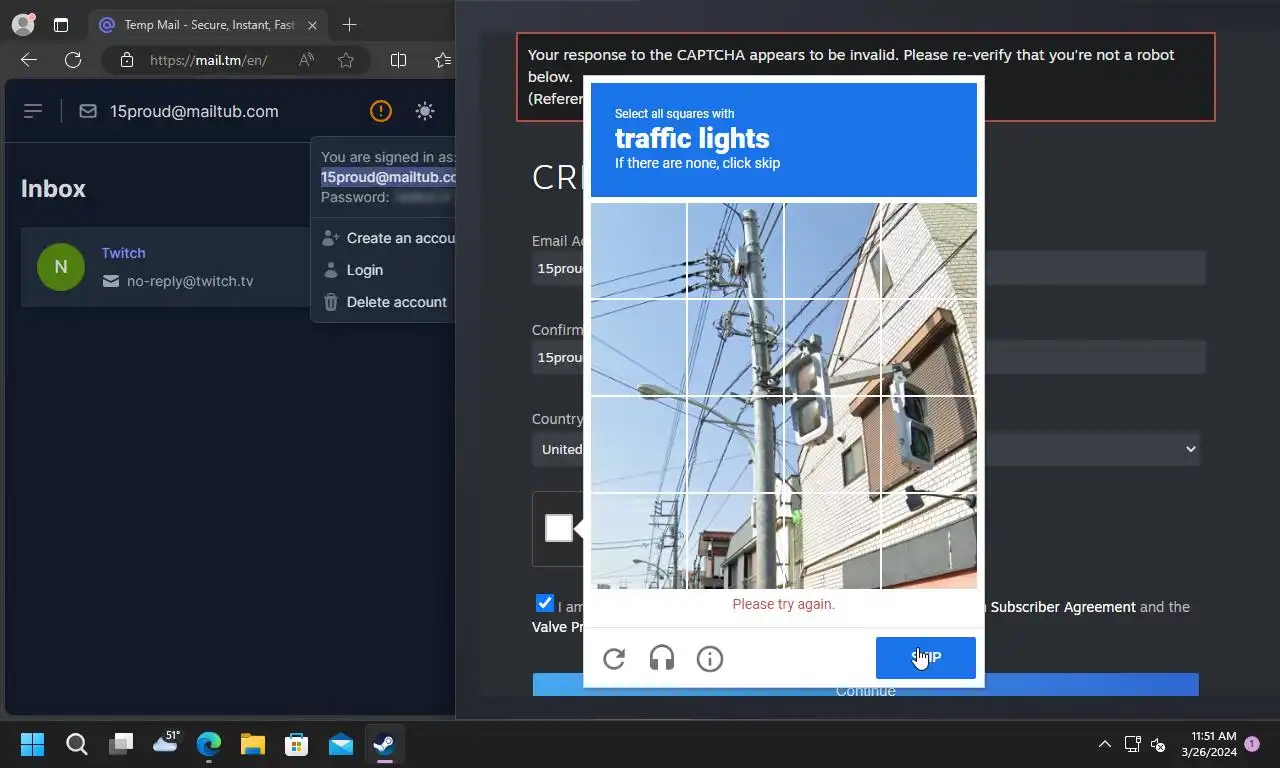Image resolution: width=1280 pixels, height=768 pixels.
Task: Go back using browser back arrow
Action: pos(29,60)
